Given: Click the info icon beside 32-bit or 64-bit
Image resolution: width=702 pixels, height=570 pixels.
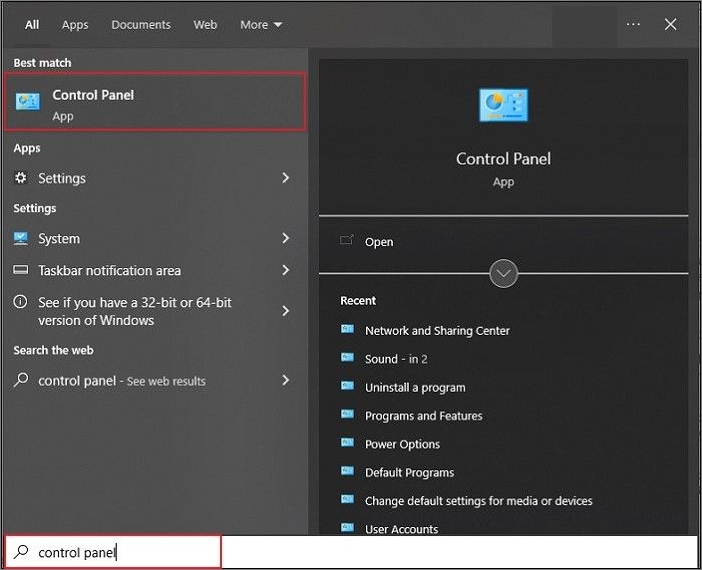Looking at the screenshot, I should pyautogui.click(x=21, y=302).
